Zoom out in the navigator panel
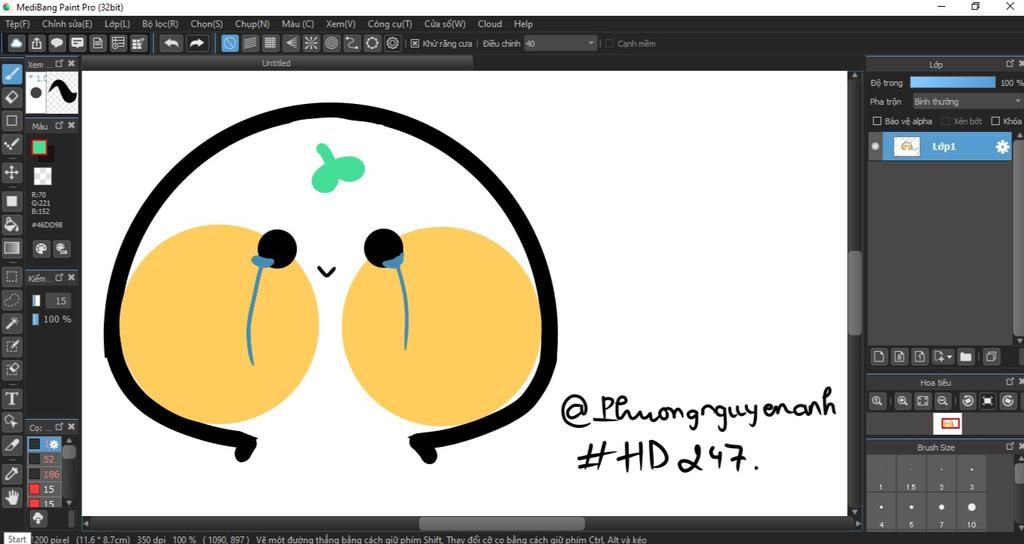1024x544 pixels. (942, 400)
